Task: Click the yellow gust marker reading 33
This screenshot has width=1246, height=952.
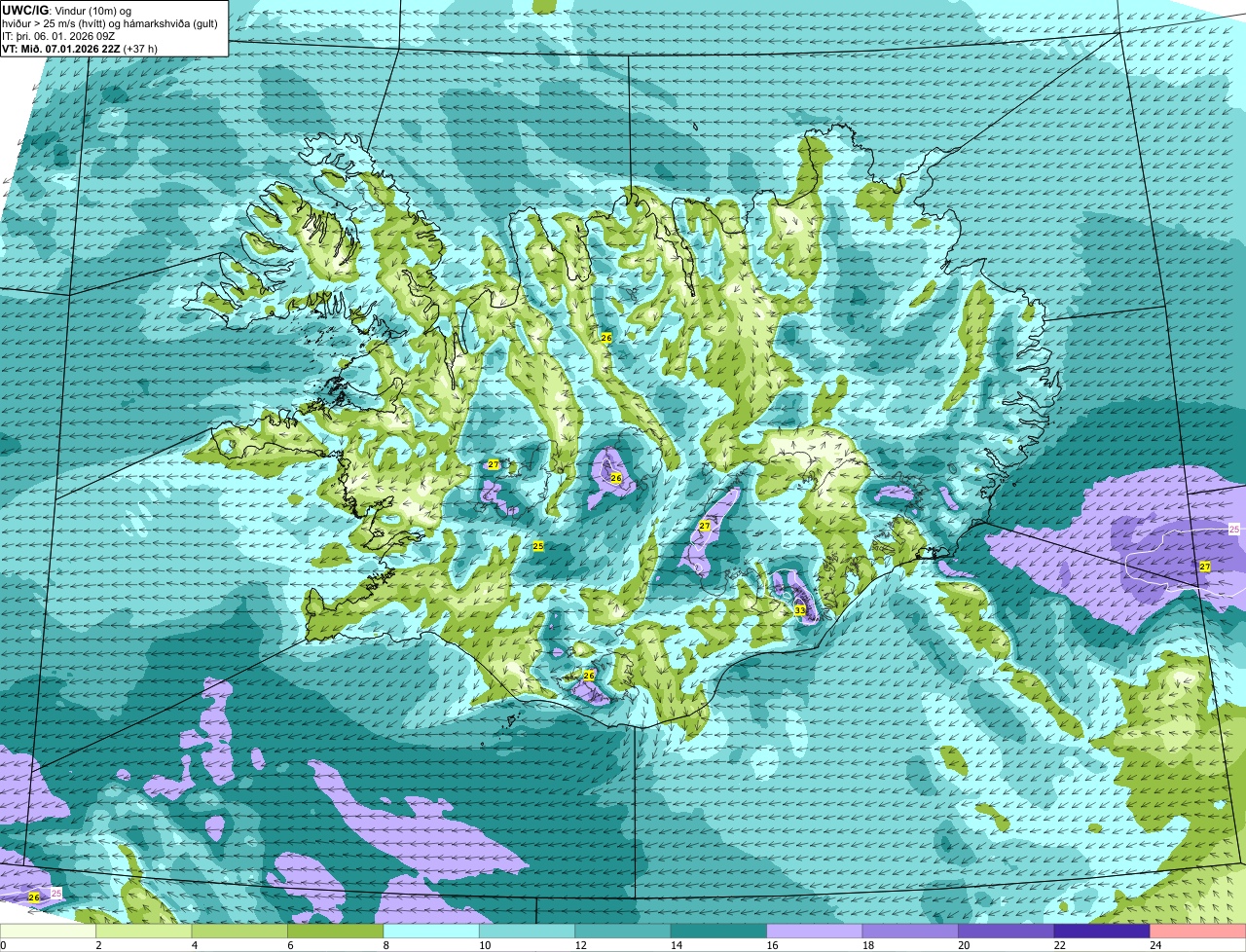Action: [x=799, y=610]
